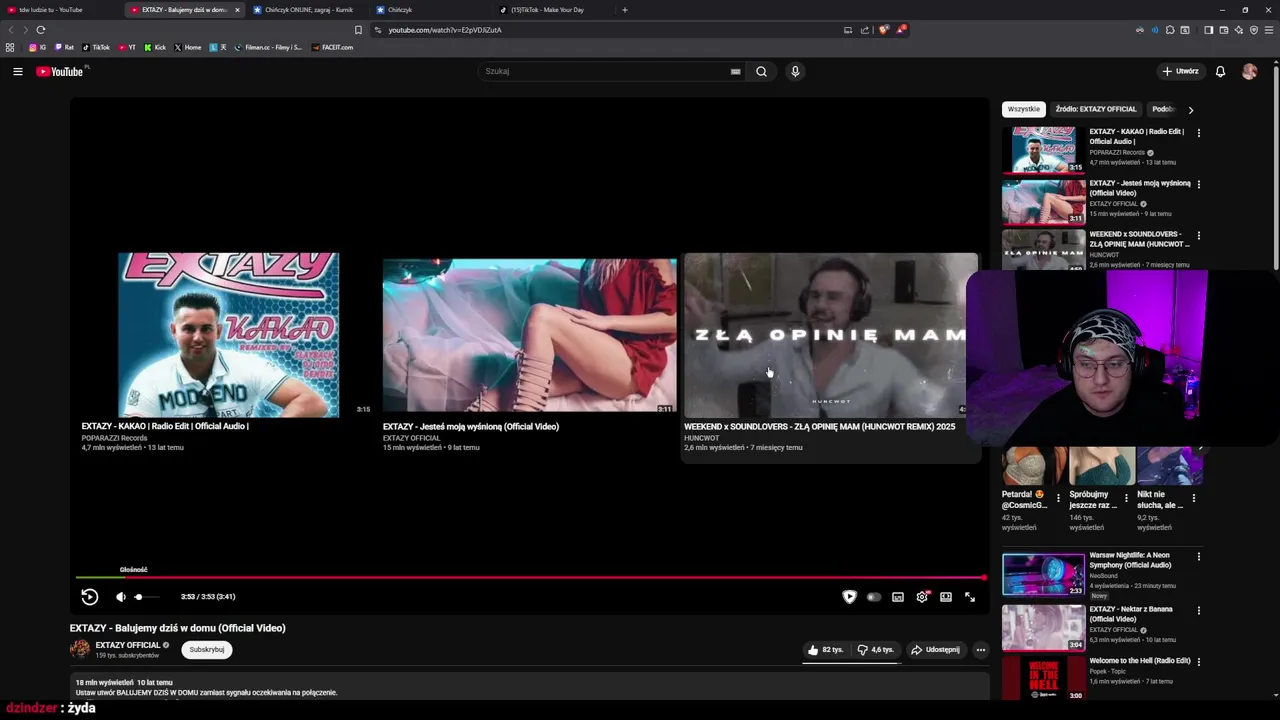The width and height of the screenshot is (1280, 720).
Task: Open the YouTube hamburger guide menu
Action: click(17, 71)
